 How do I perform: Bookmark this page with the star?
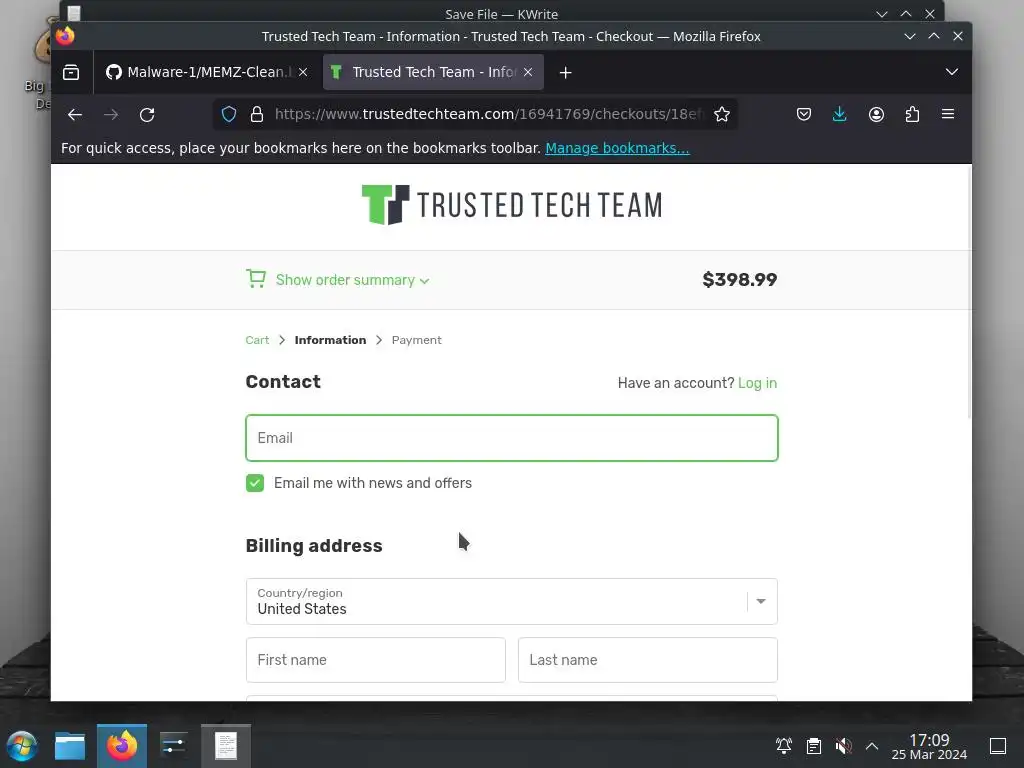coord(722,114)
